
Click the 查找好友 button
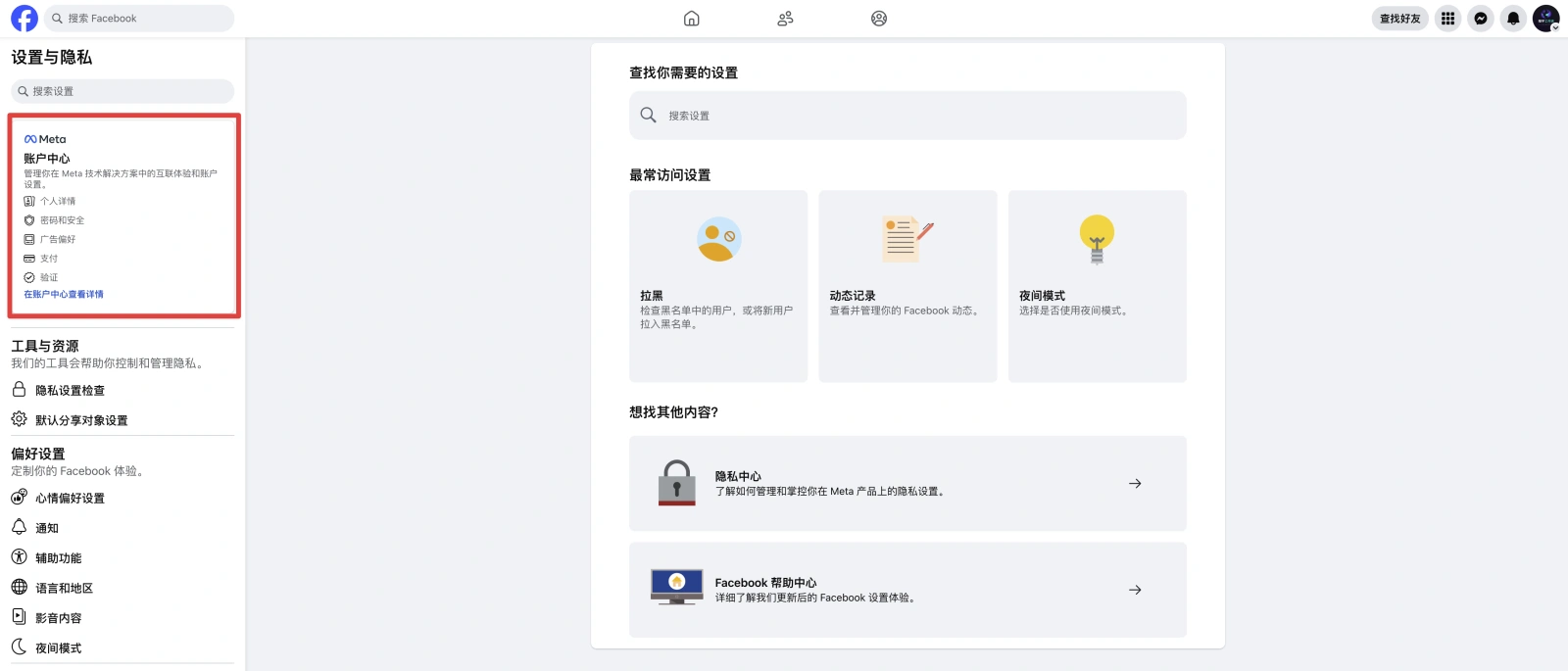(x=1399, y=19)
